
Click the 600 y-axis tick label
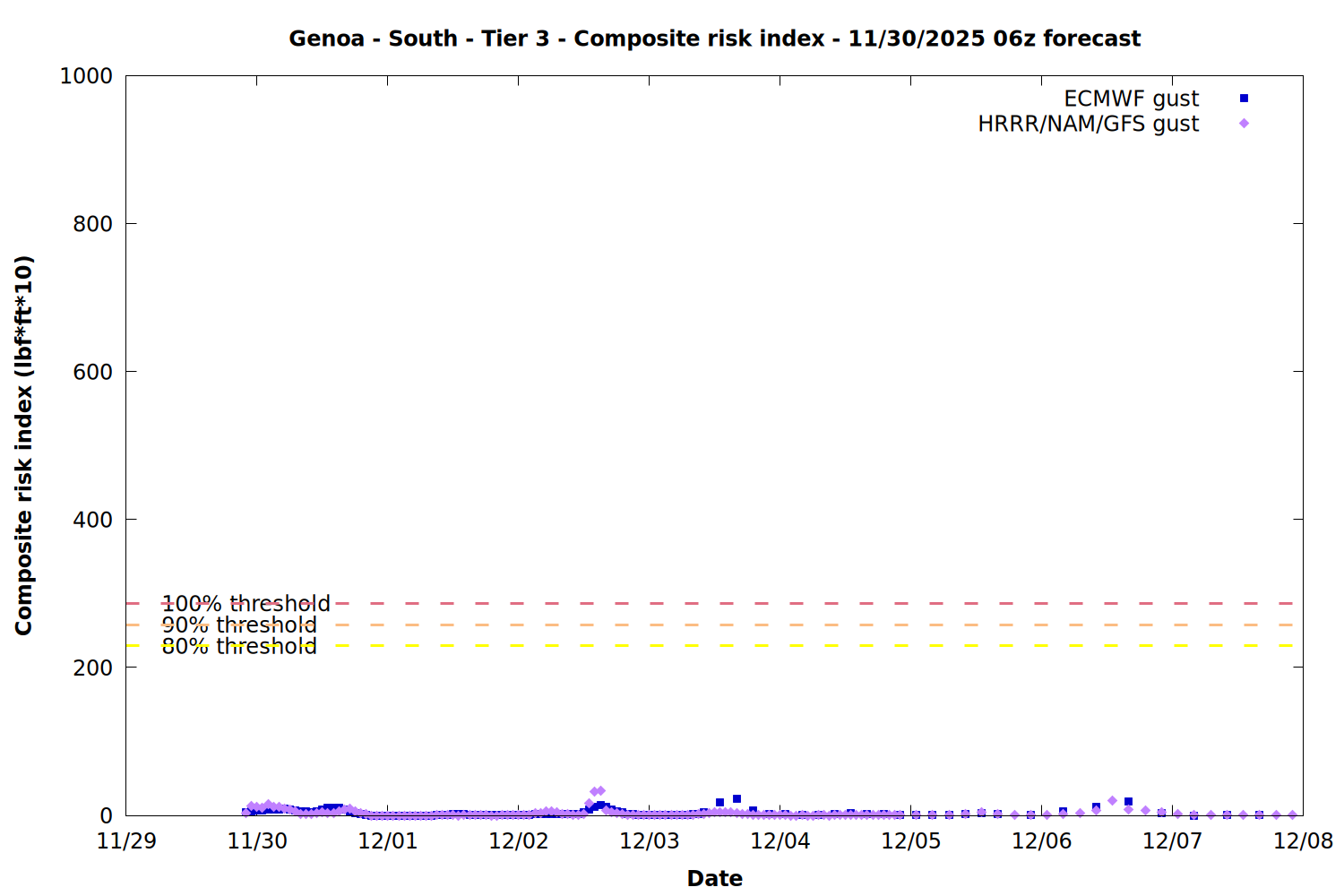tap(92, 372)
